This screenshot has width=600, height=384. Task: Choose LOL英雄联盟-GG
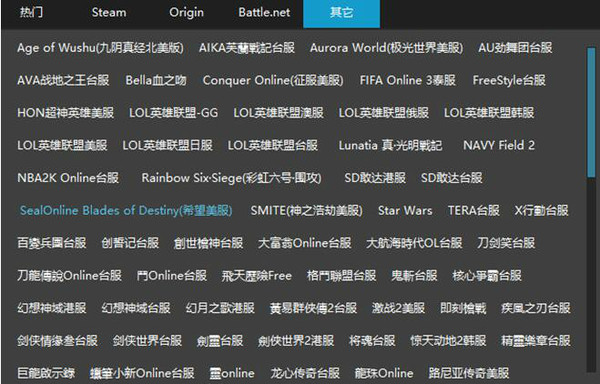coord(173,113)
